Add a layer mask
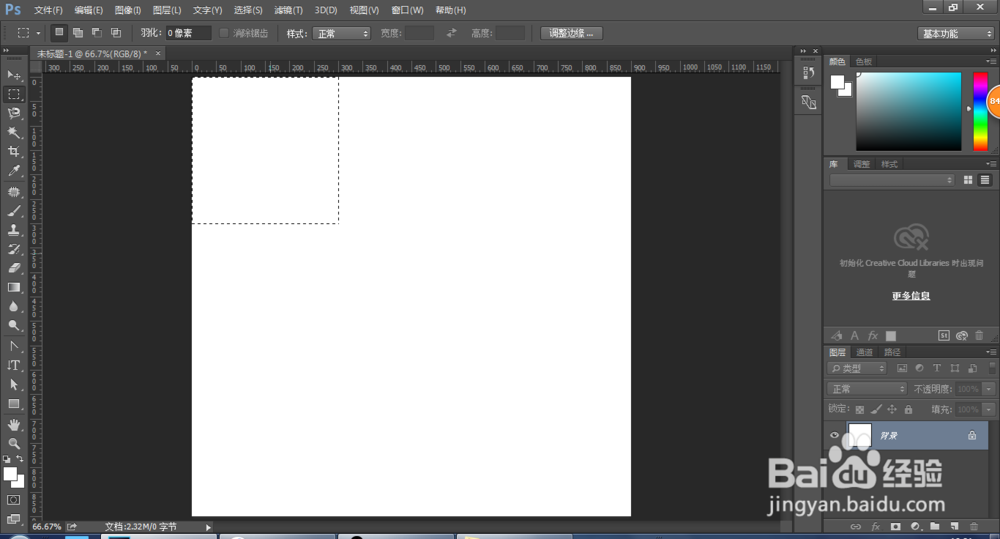Screen dimensions: 1000x539 pyautogui.click(x=895, y=526)
